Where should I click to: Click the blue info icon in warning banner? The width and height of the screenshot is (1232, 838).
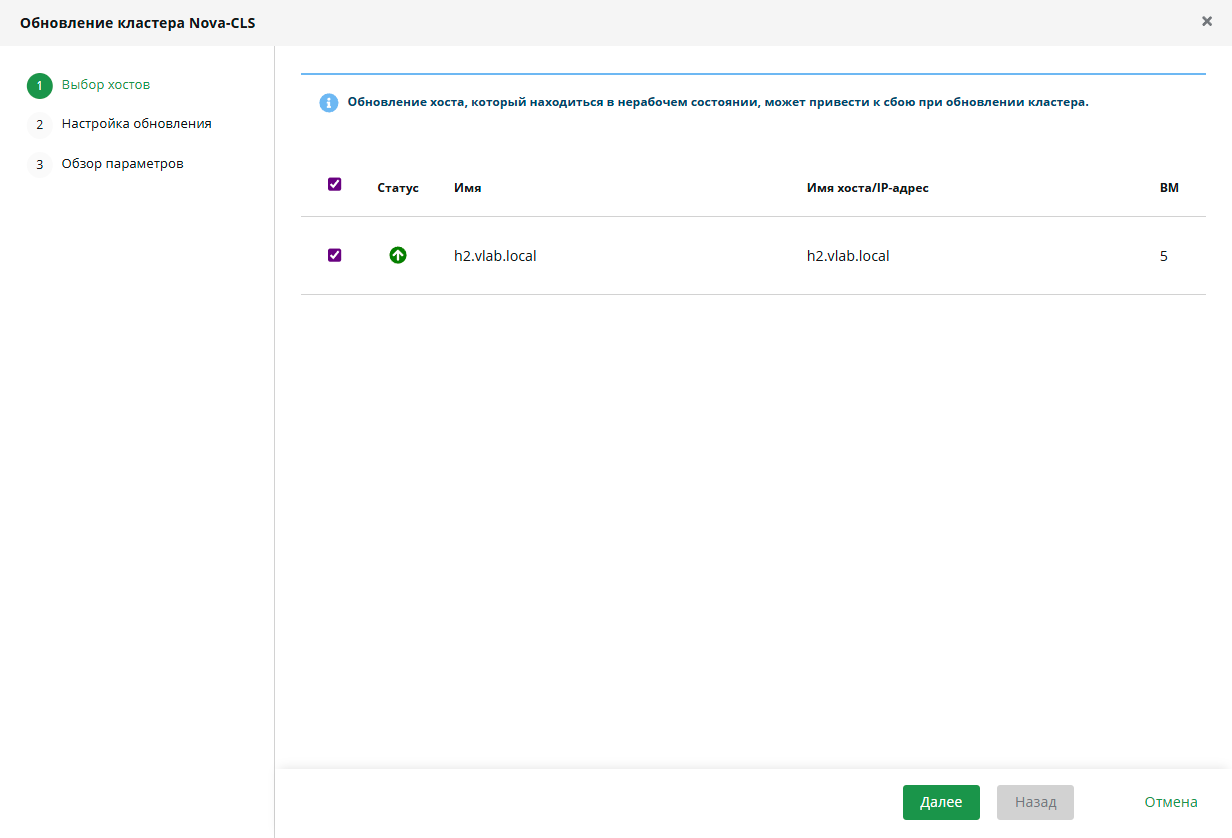[329, 103]
